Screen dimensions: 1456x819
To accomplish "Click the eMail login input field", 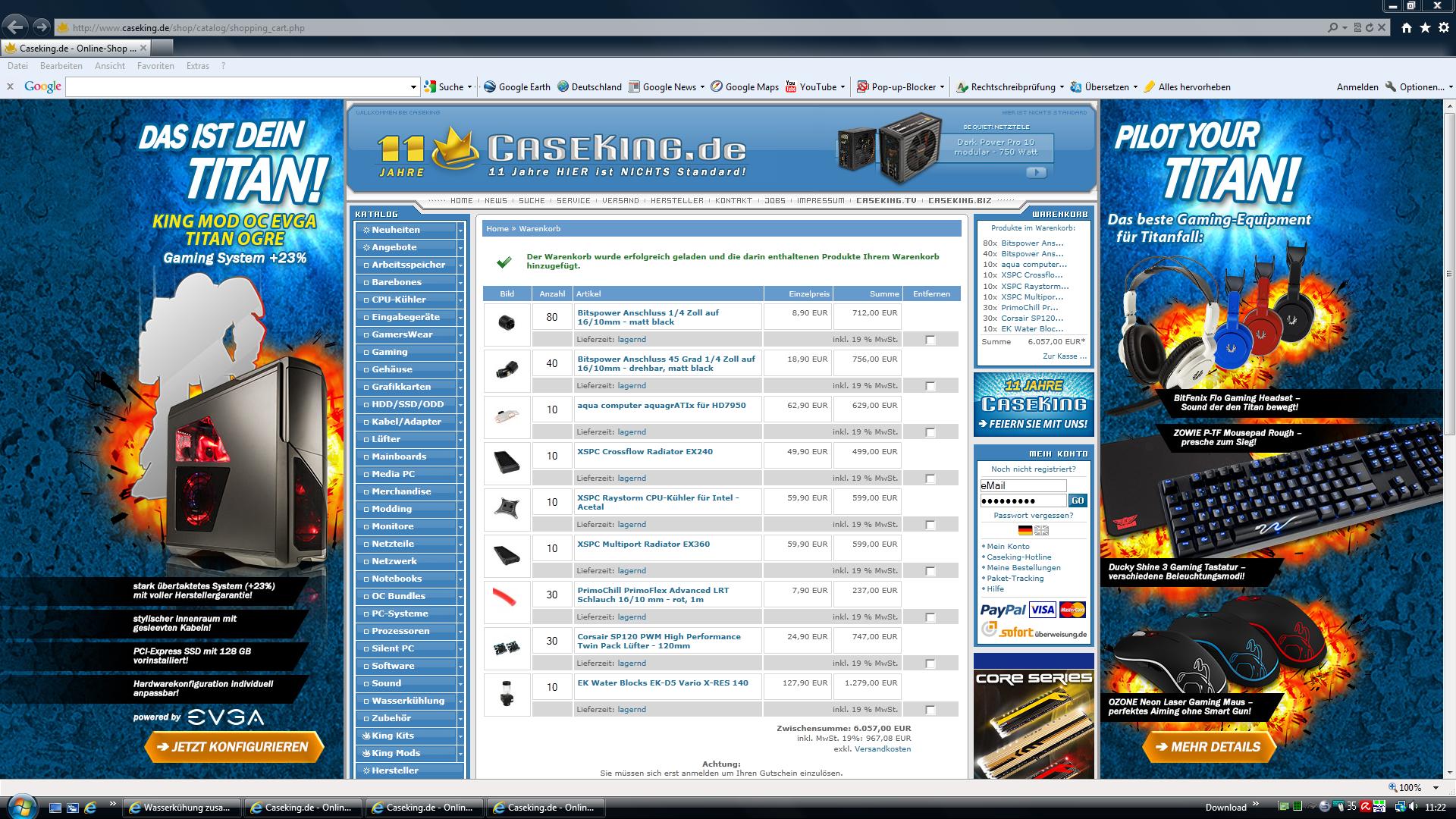I will (x=1023, y=485).
